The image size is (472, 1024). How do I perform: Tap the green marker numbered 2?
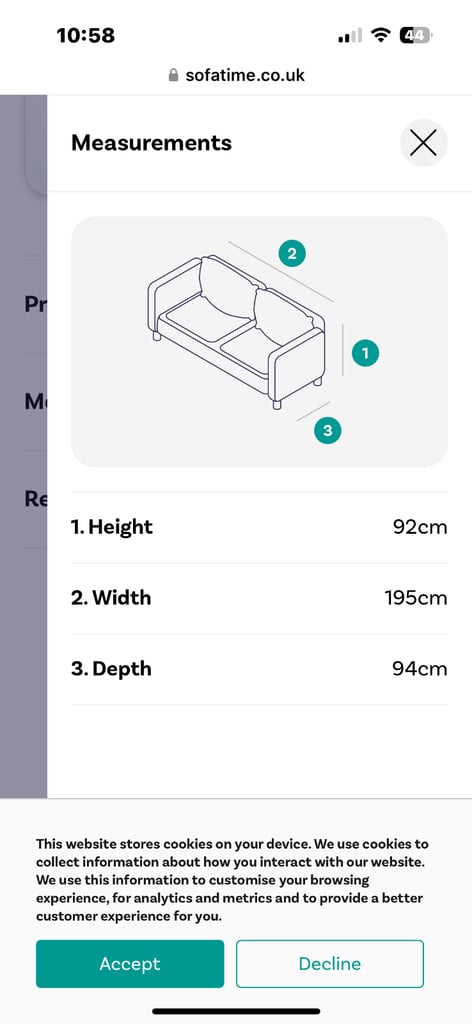[292, 253]
